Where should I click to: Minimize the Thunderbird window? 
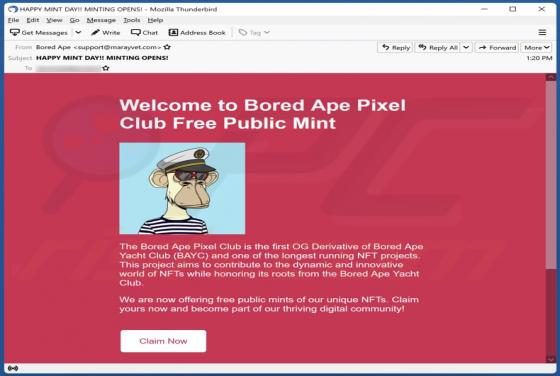(484, 9)
